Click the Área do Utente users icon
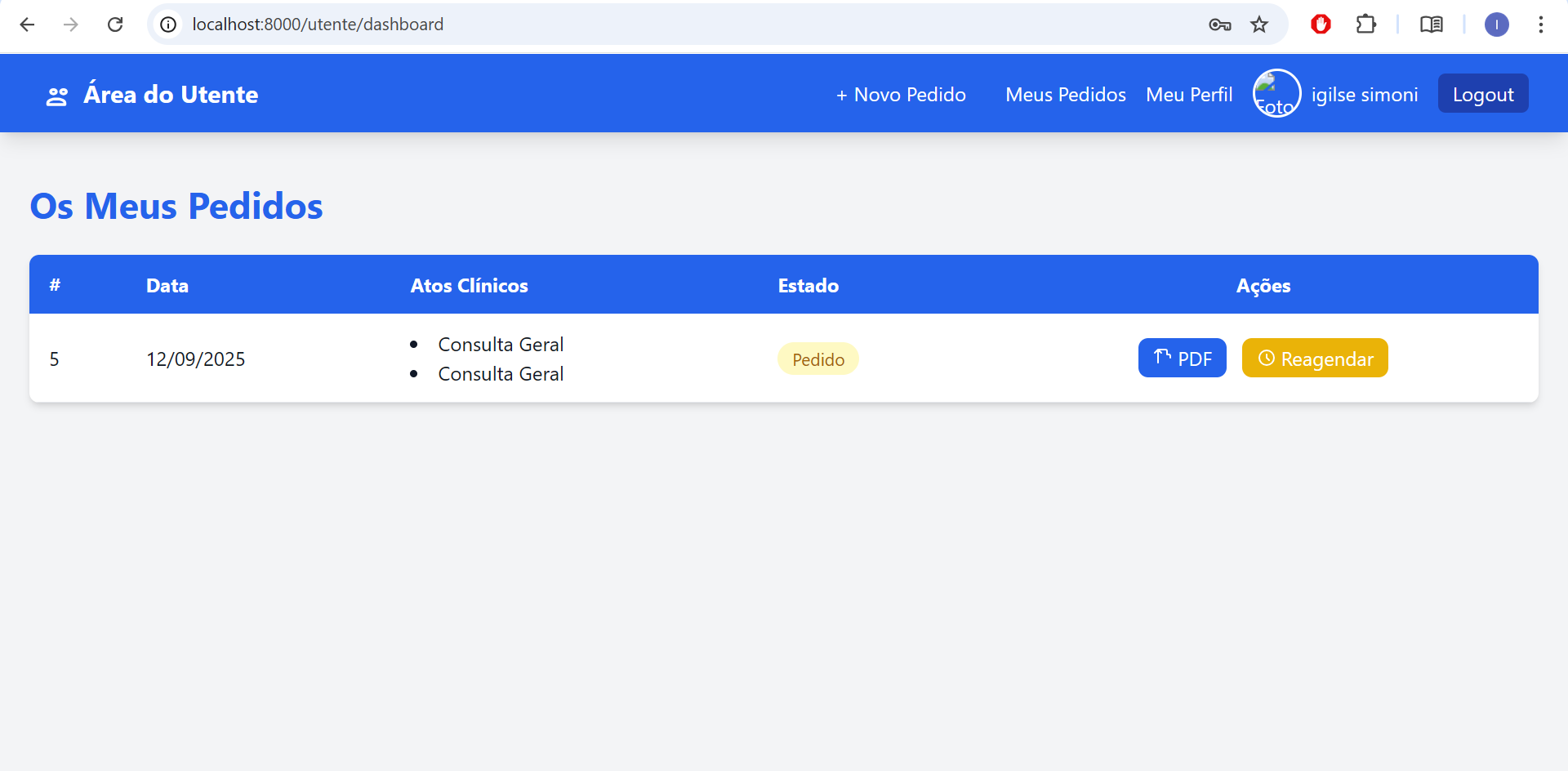 [x=56, y=96]
